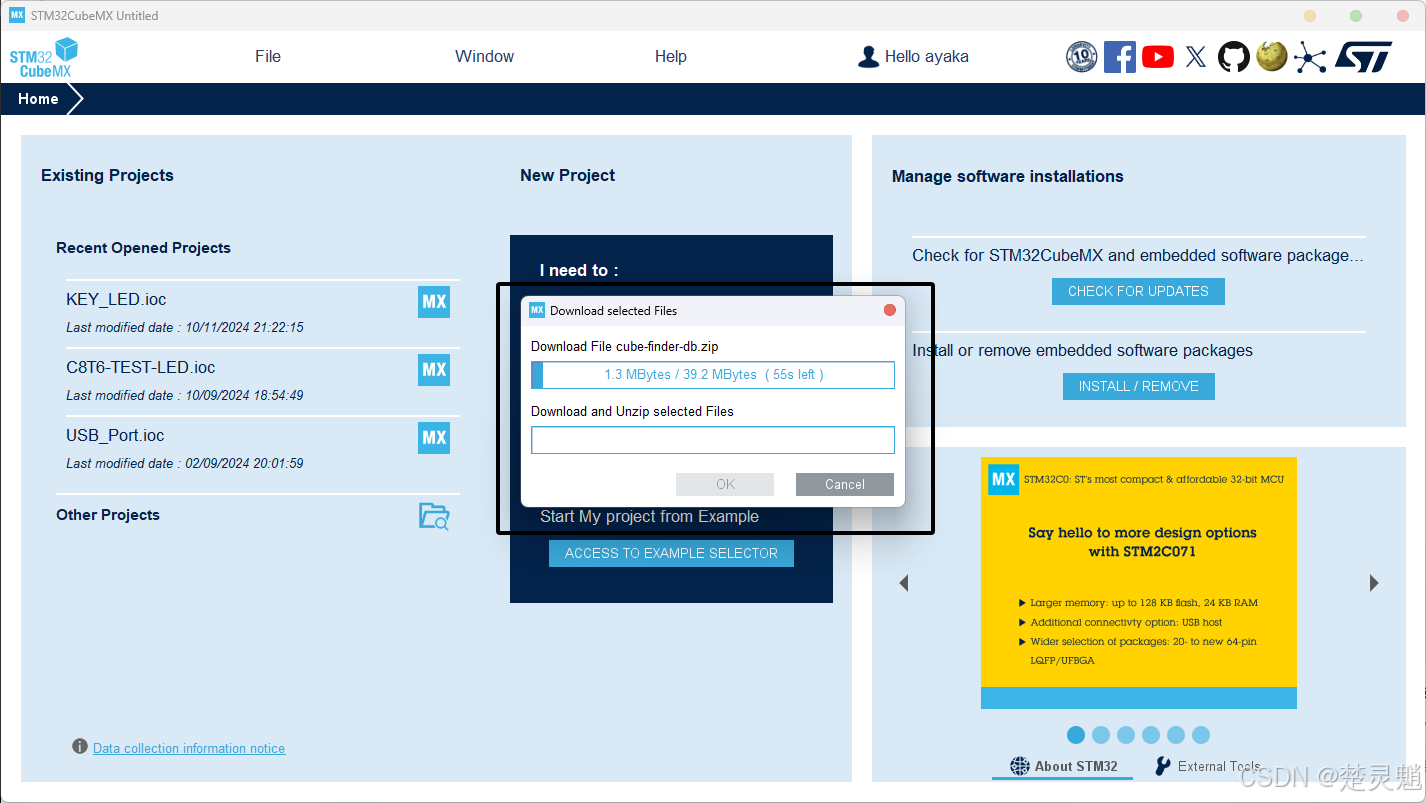Switch to the About STM32 tab
The image size is (1426, 803).
tap(1063, 767)
